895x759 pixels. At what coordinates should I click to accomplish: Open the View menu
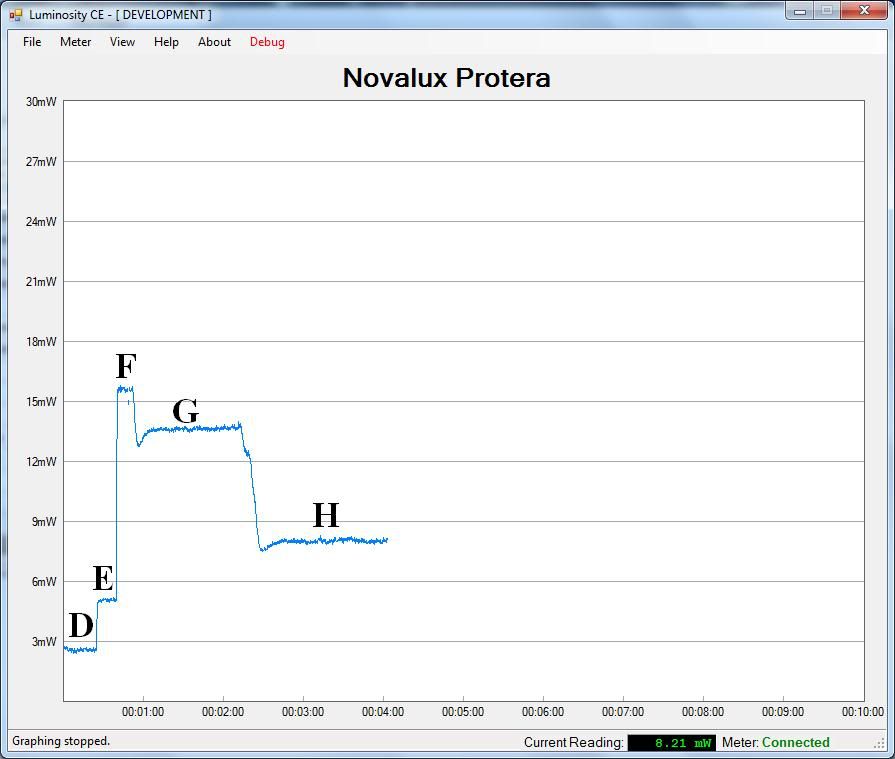coord(122,42)
